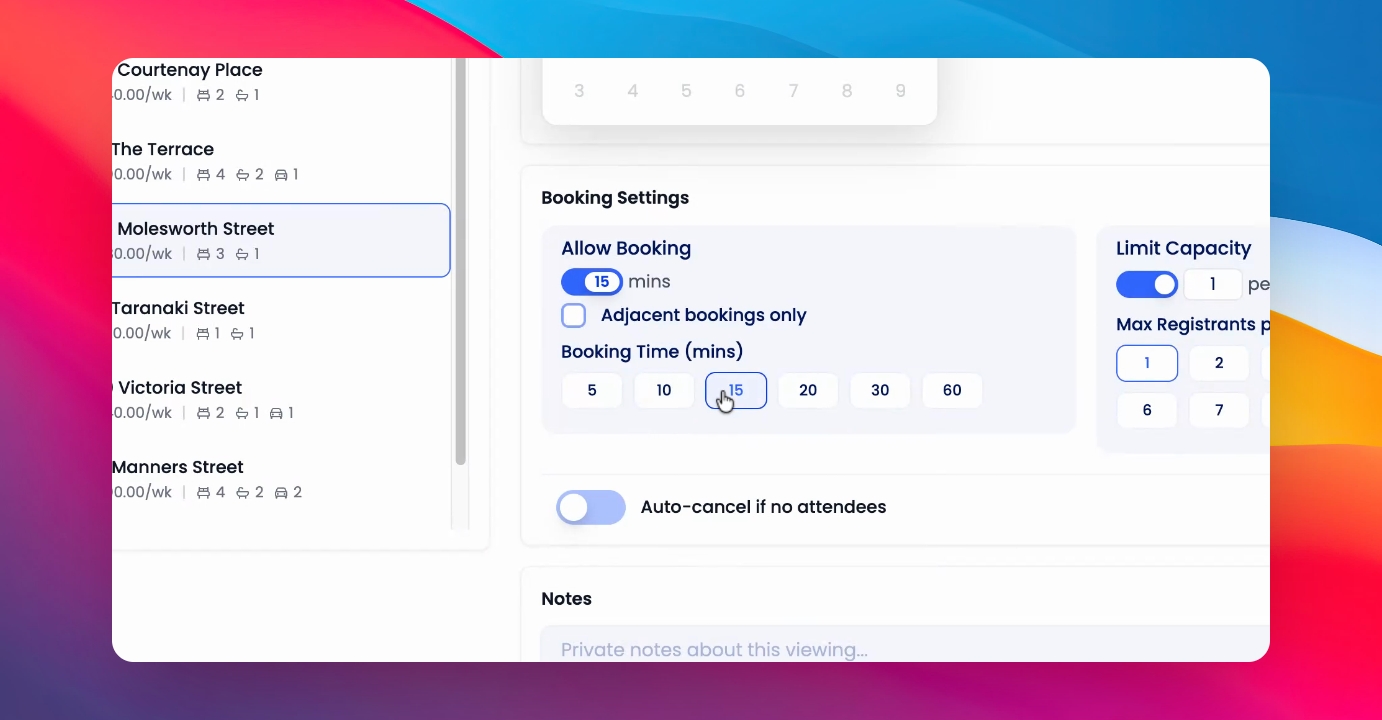Select faded number 7 in top card

click(793, 91)
